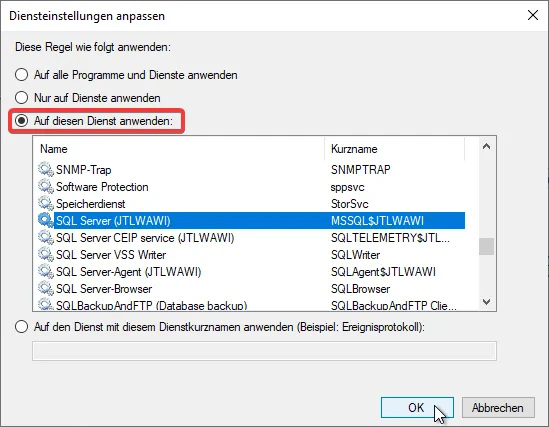Click the SQL Server-Browser gear icon

click(x=46, y=289)
